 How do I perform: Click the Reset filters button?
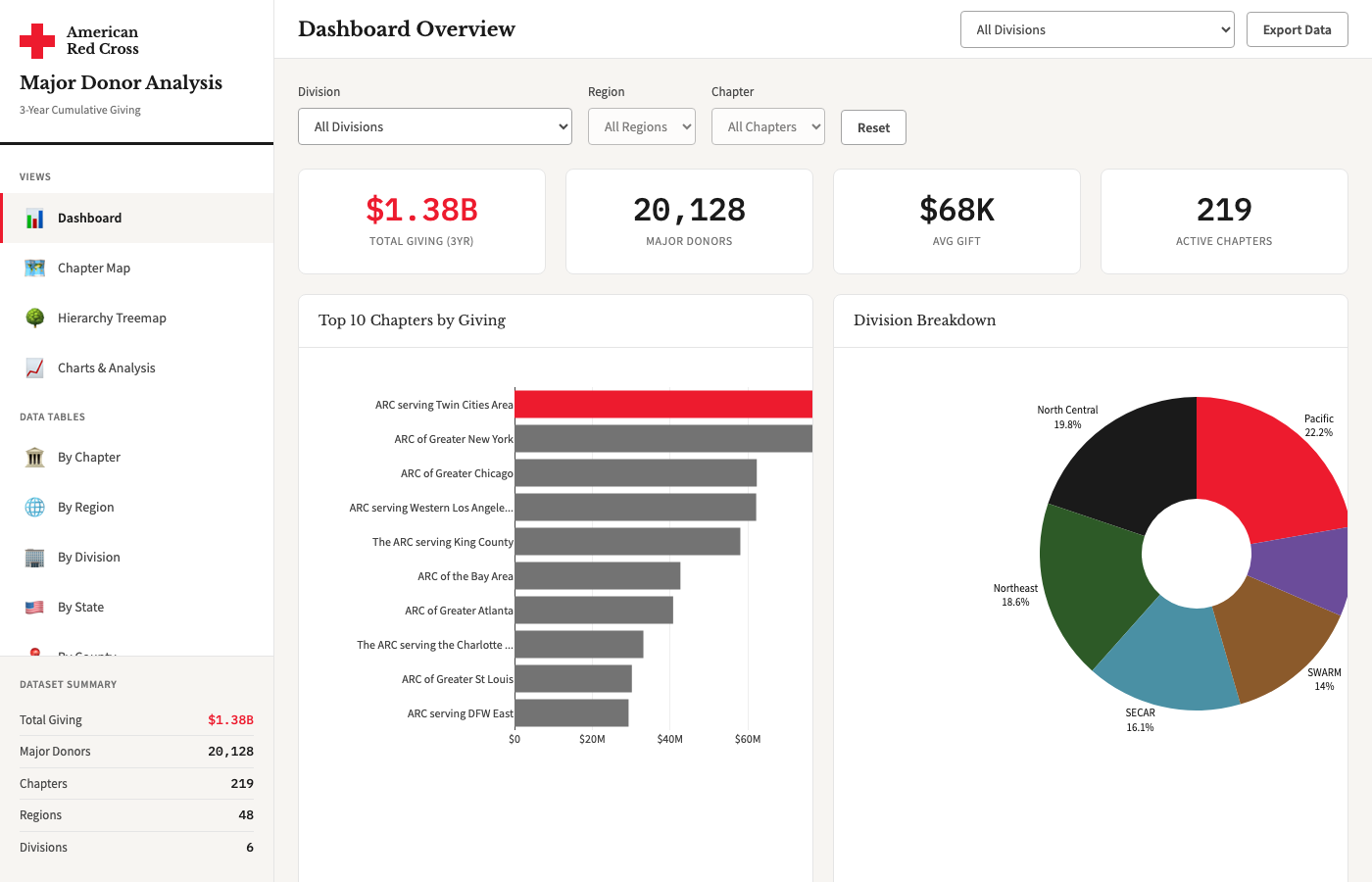point(873,127)
